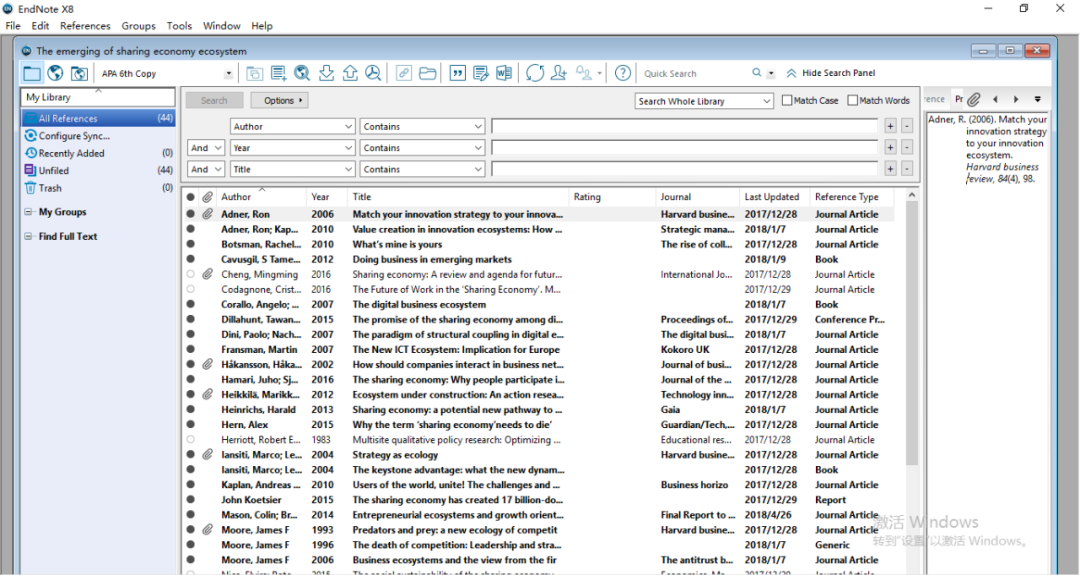
Task: Click Copy to Local Library icon
Action: click(254, 73)
